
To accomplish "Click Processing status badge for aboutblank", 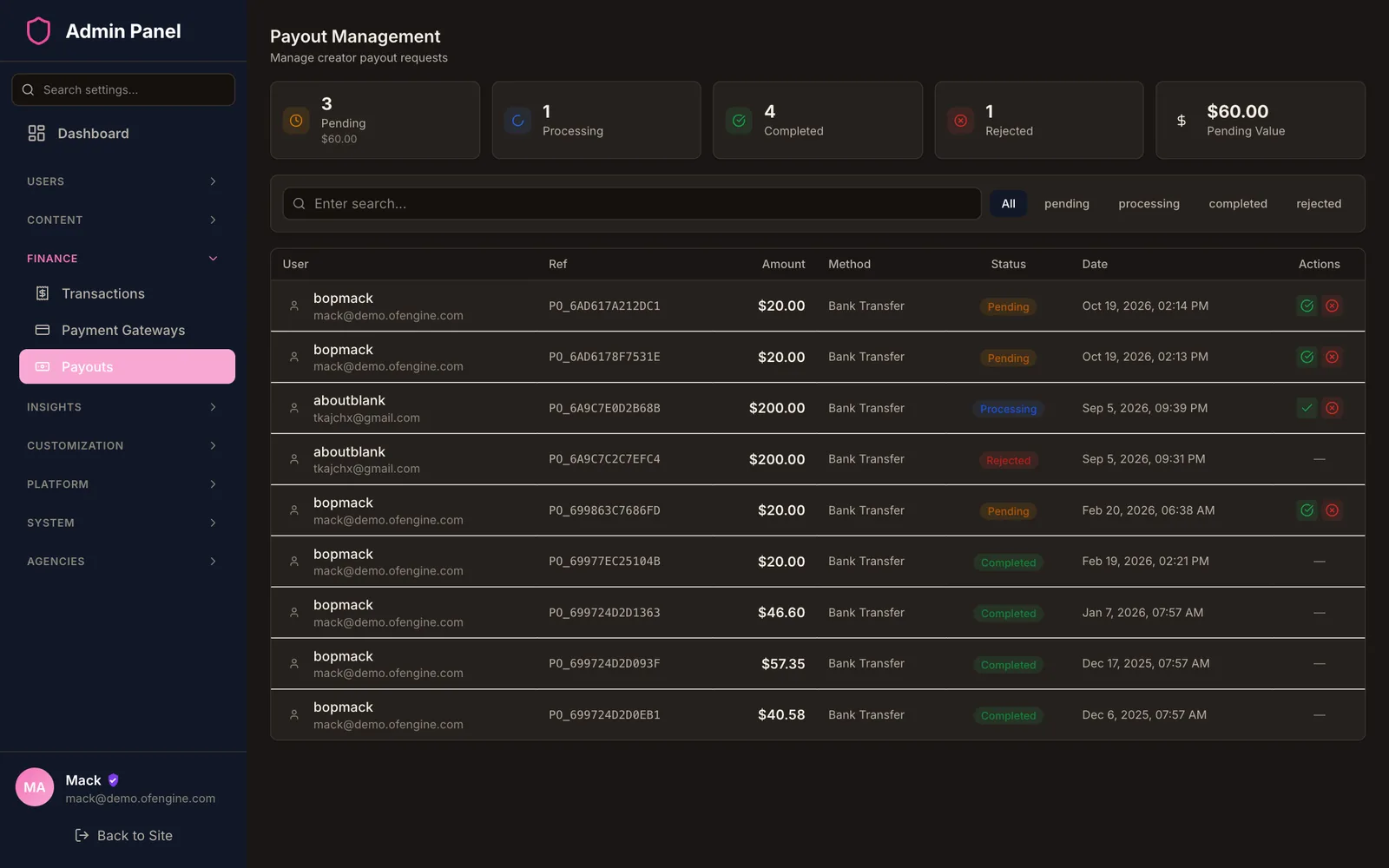I will pyautogui.click(x=1008, y=409).
